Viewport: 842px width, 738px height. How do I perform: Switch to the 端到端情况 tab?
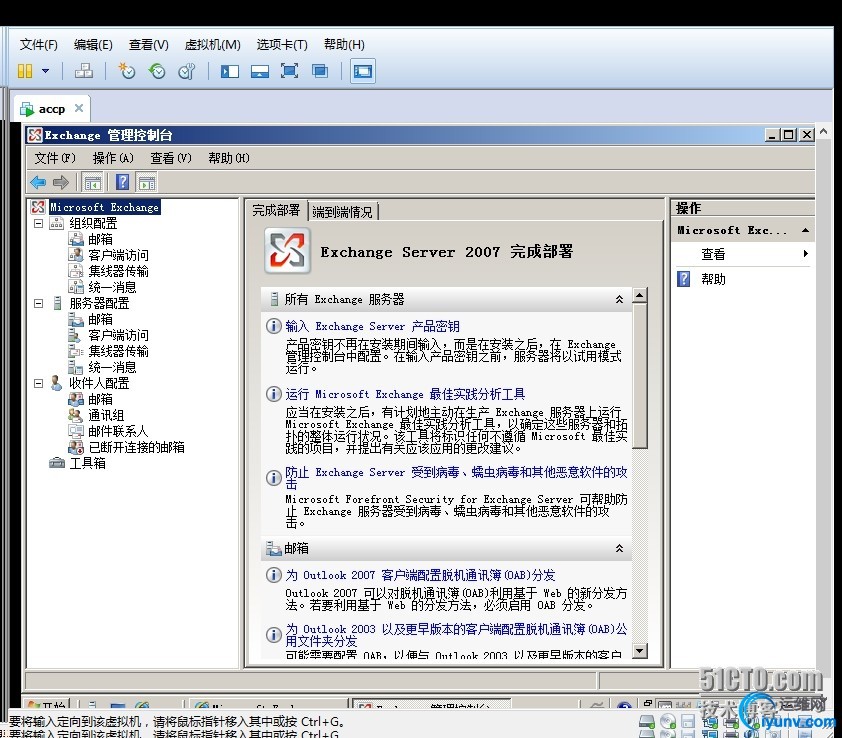point(343,212)
